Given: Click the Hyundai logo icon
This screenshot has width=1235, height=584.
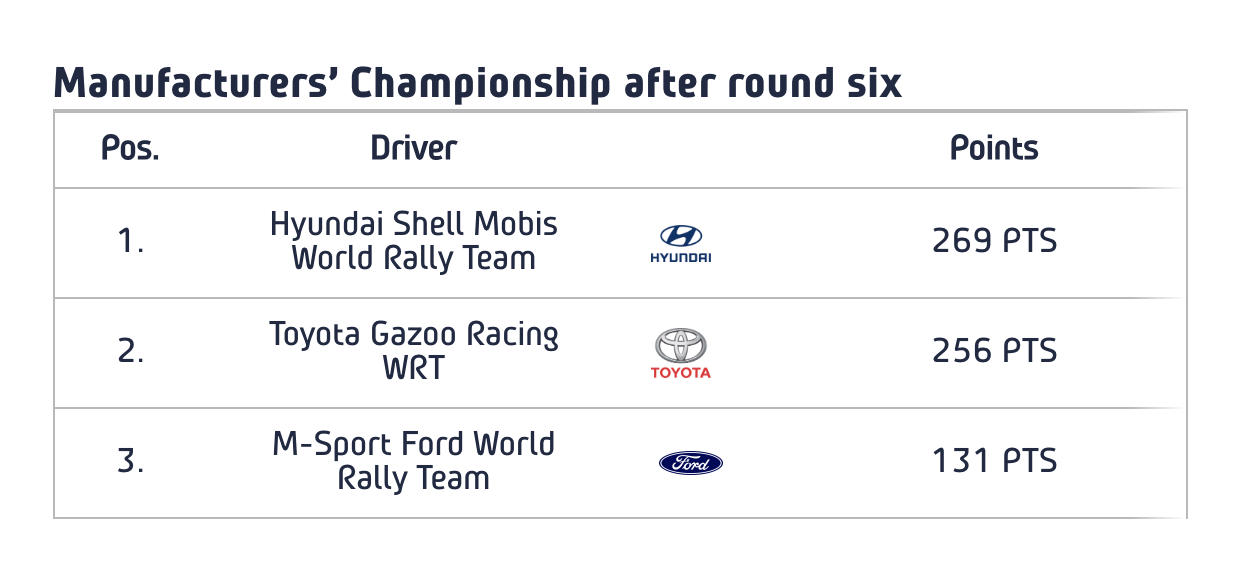Looking at the screenshot, I should coord(681,244).
